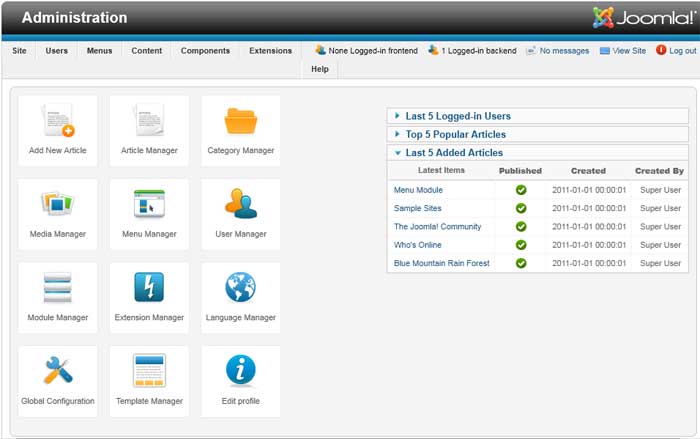Viewport: 700px width, 439px height.
Task: Click the Created By column header
Action: click(659, 171)
